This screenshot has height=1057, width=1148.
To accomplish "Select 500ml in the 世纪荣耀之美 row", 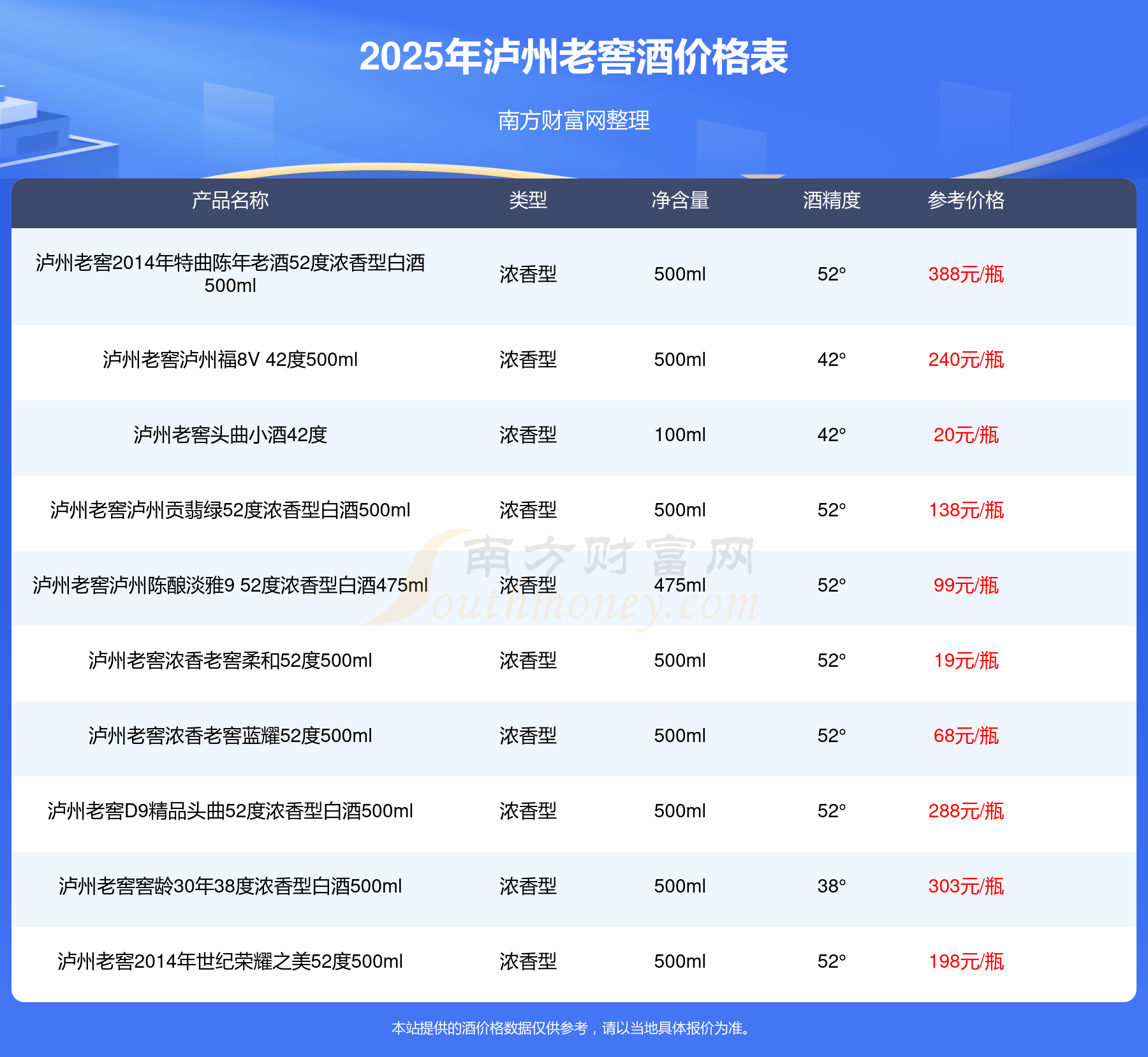I will [x=680, y=961].
